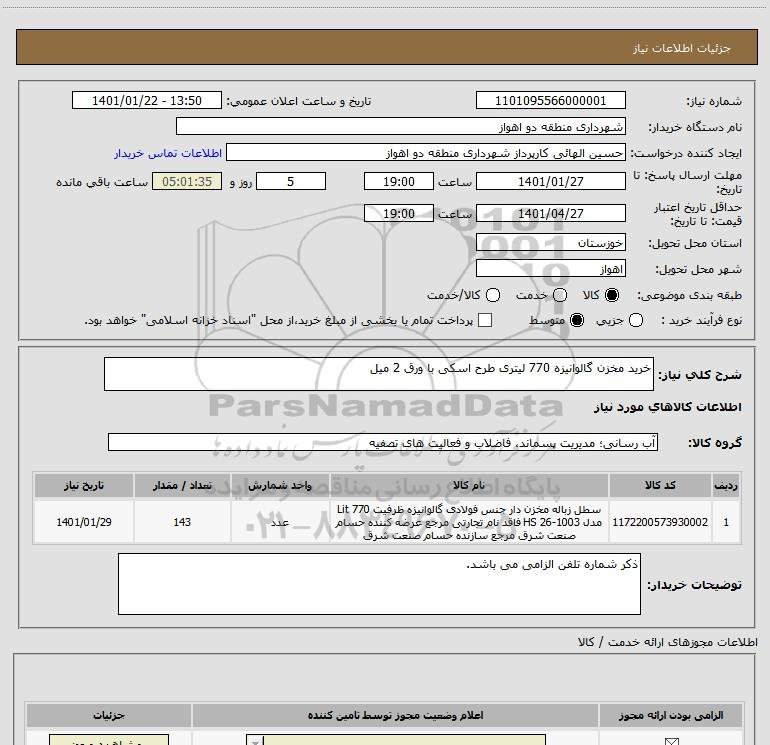Click the buyer notes text area
Image resolution: width=770 pixels, height=745 pixels.
(x=379, y=584)
